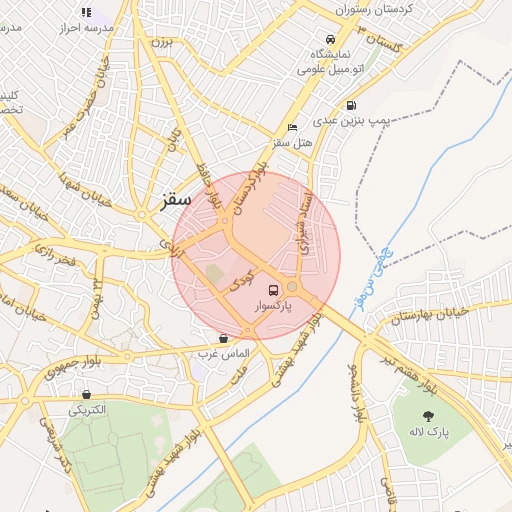Click the کردستان رستوران place label
512x512 pixels.
coord(374,9)
